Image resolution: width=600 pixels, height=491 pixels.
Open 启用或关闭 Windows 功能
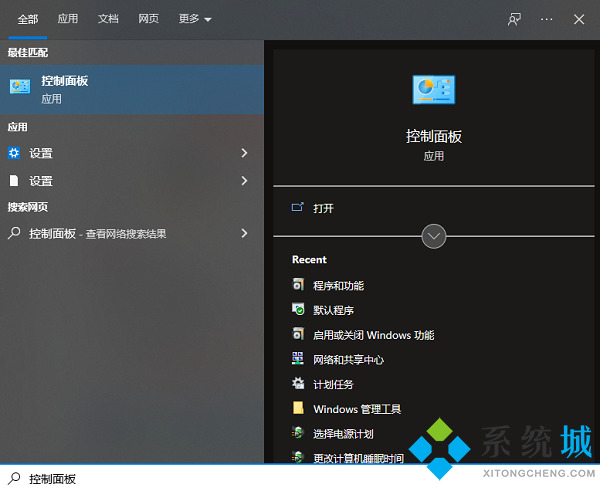click(x=373, y=335)
